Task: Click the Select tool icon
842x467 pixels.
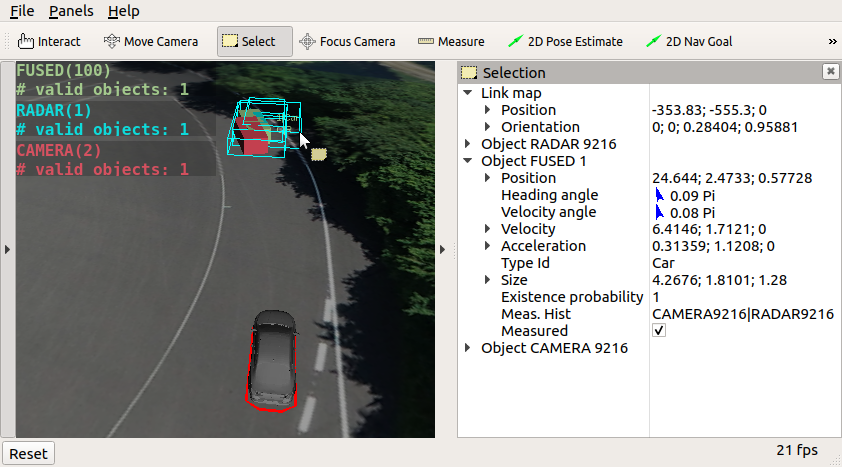Action: (x=230, y=41)
